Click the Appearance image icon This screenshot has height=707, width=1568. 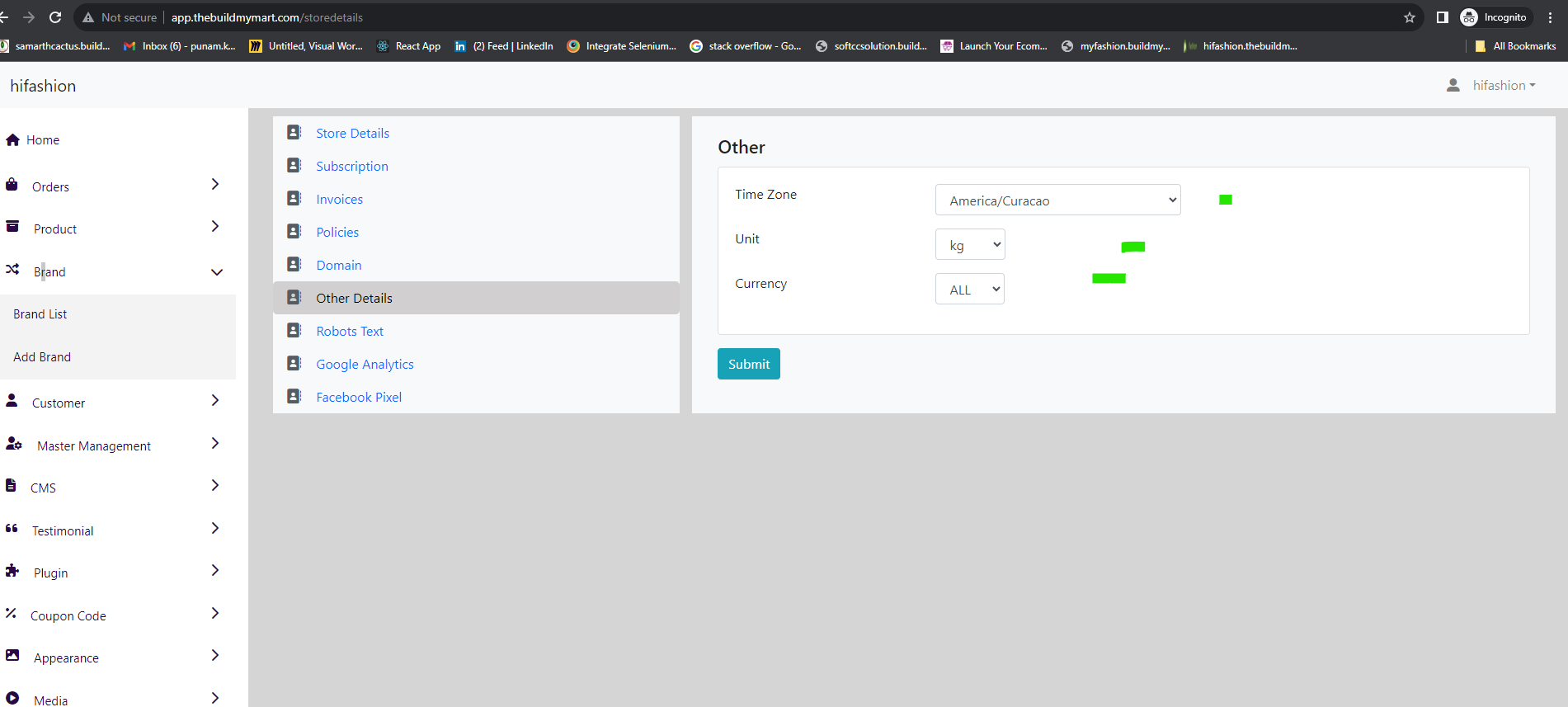pos(12,655)
